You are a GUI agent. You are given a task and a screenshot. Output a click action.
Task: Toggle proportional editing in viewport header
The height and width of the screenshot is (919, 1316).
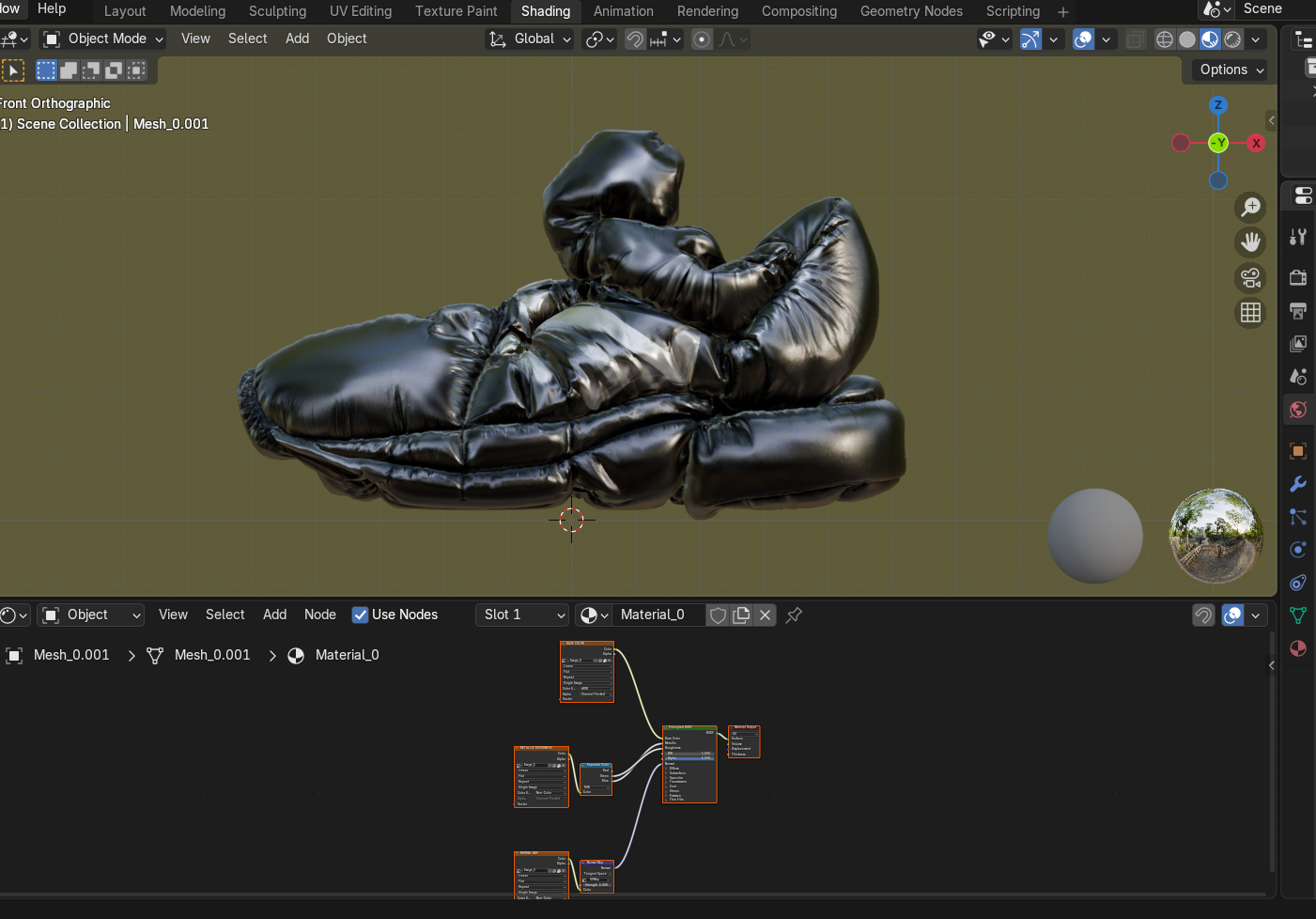pyautogui.click(x=702, y=39)
